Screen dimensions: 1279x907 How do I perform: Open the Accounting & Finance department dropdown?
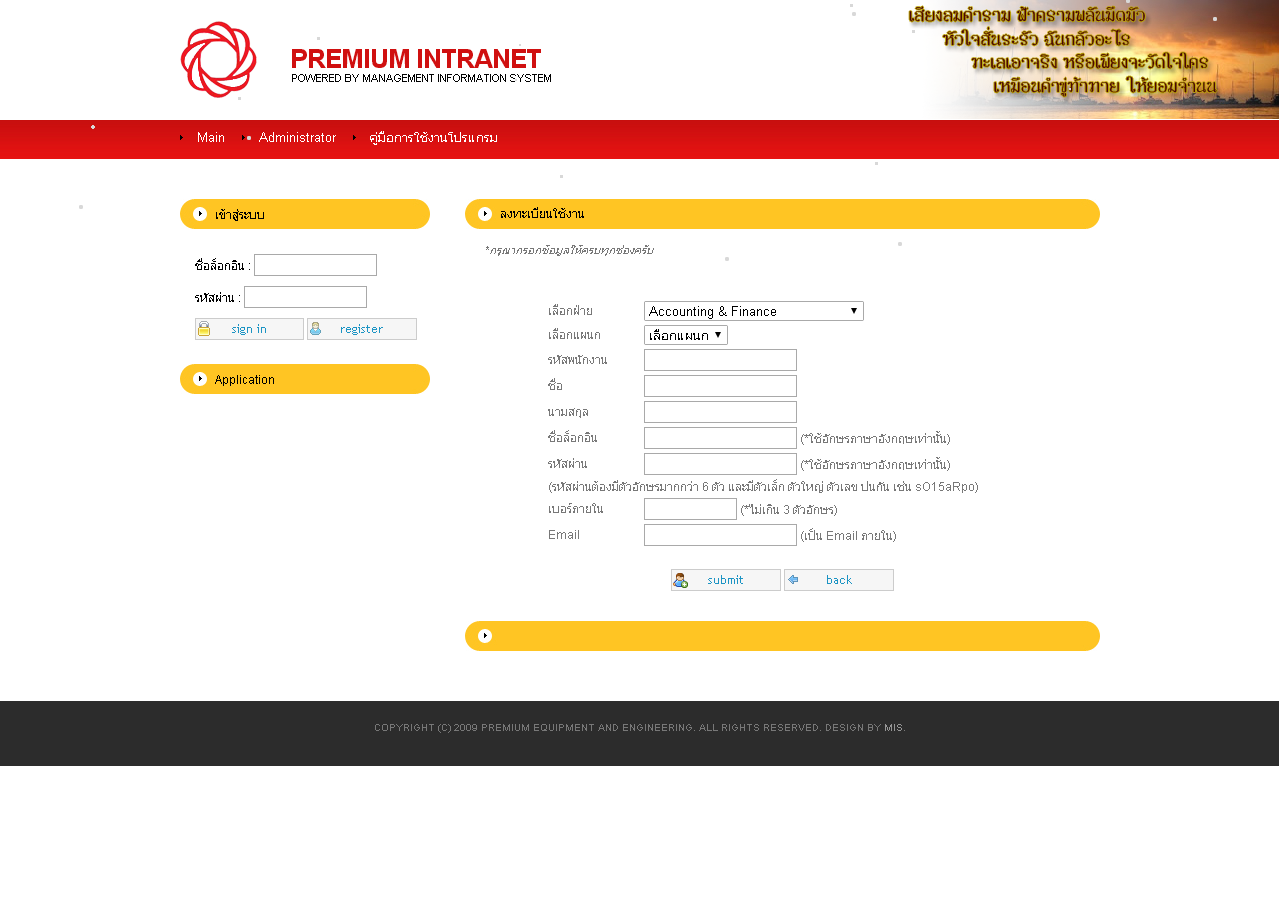point(753,311)
